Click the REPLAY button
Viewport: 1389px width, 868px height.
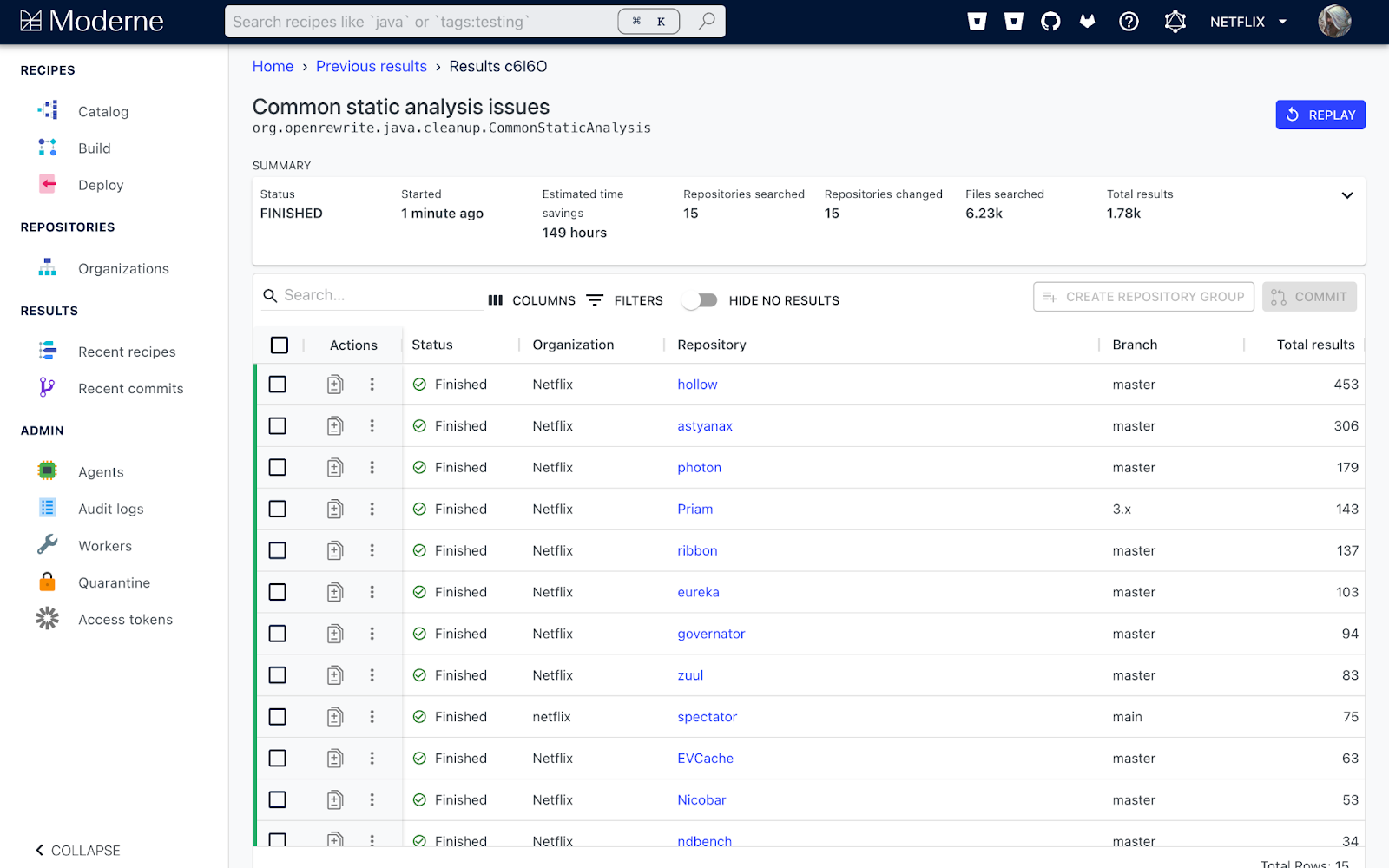coord(1320,115)
